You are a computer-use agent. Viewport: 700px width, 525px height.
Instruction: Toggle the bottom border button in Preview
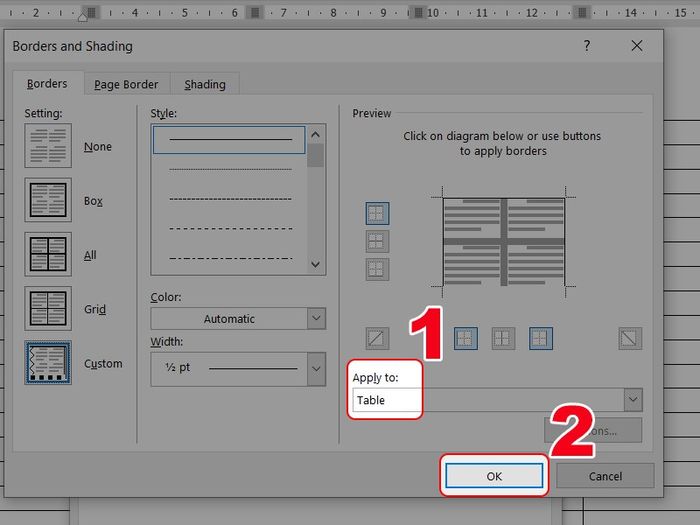(x=377, y=269)
